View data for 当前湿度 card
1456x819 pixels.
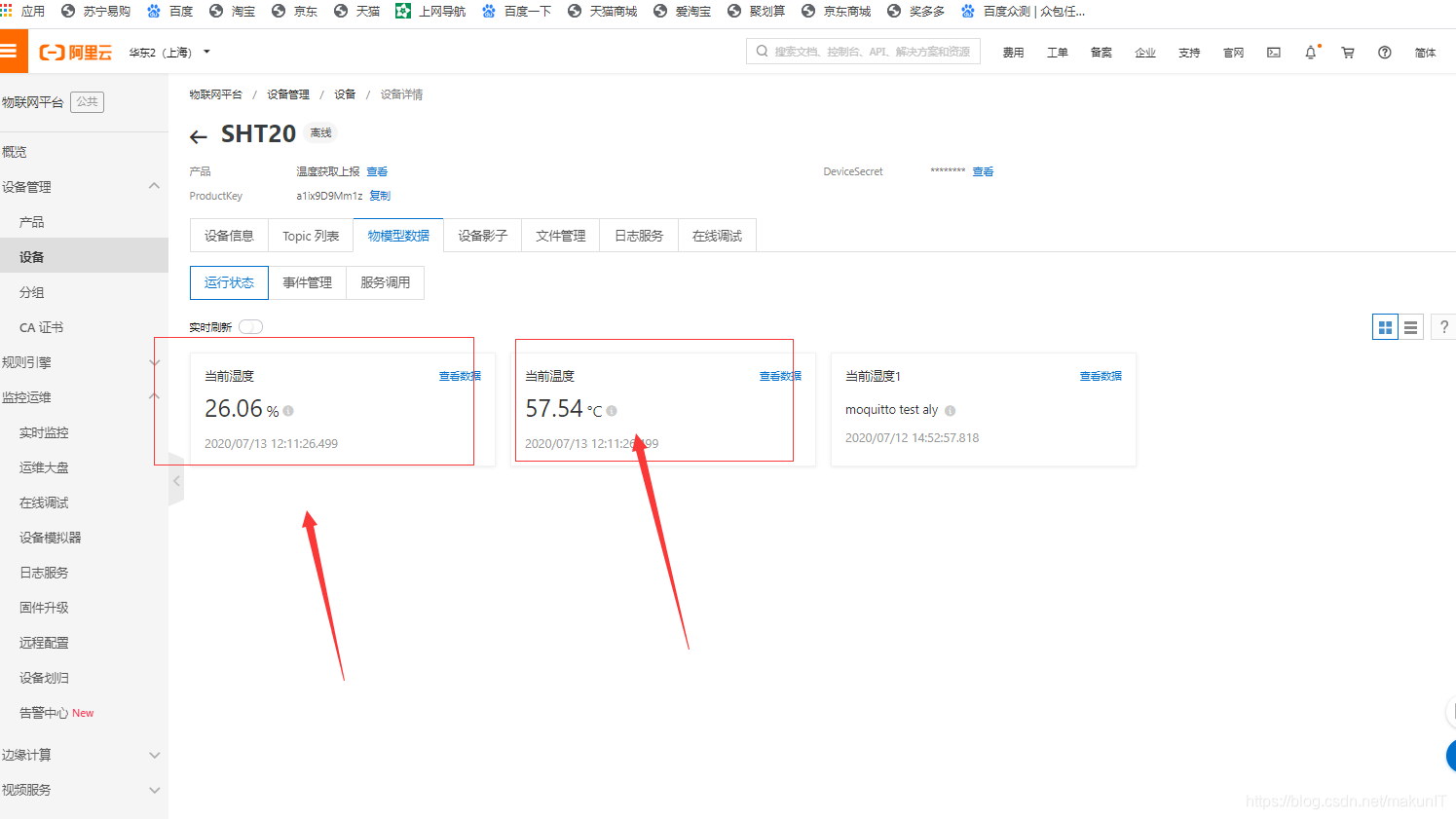tap(460, 376)
